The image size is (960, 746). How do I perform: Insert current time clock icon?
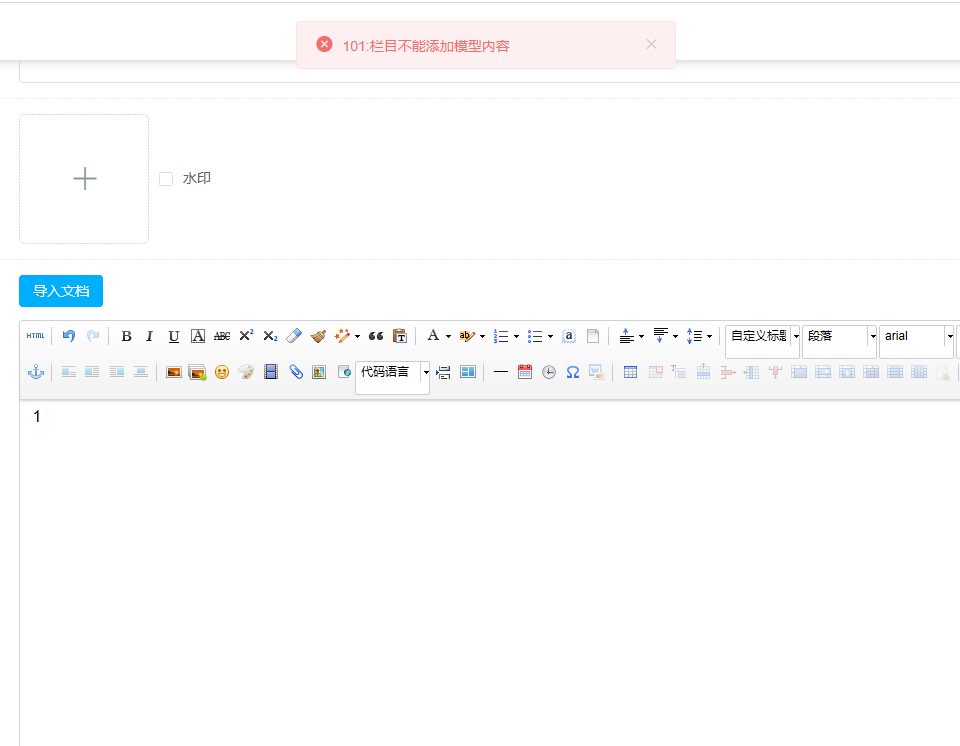point(549,372)
